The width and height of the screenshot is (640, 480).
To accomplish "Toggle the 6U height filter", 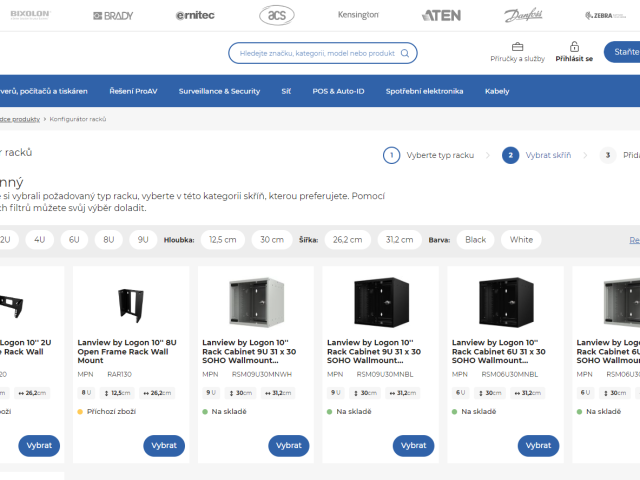I will 74,240.
